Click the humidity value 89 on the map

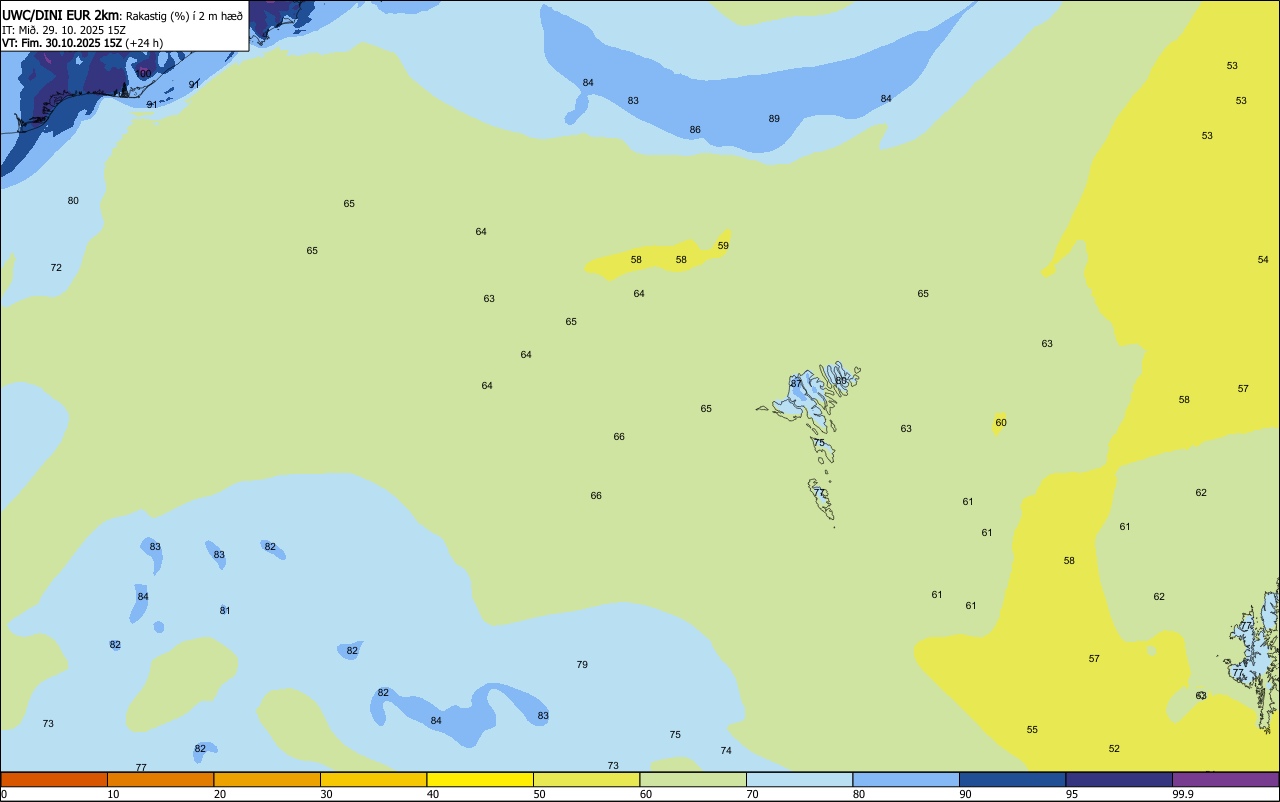coord(774,119)
